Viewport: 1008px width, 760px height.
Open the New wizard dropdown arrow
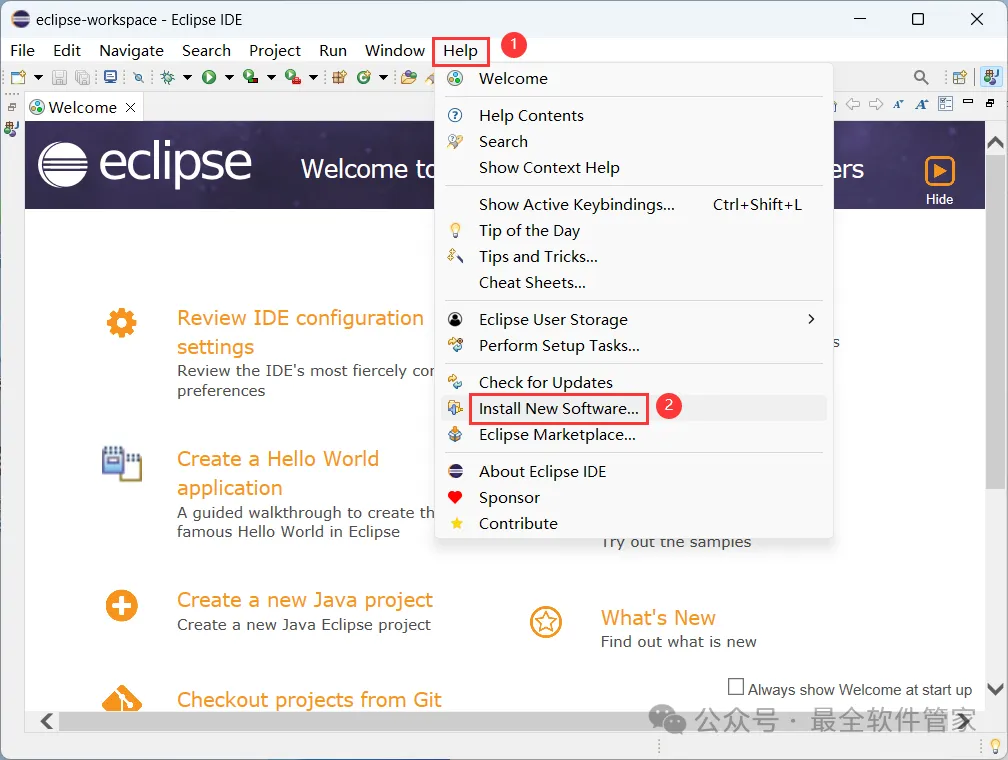38,77
